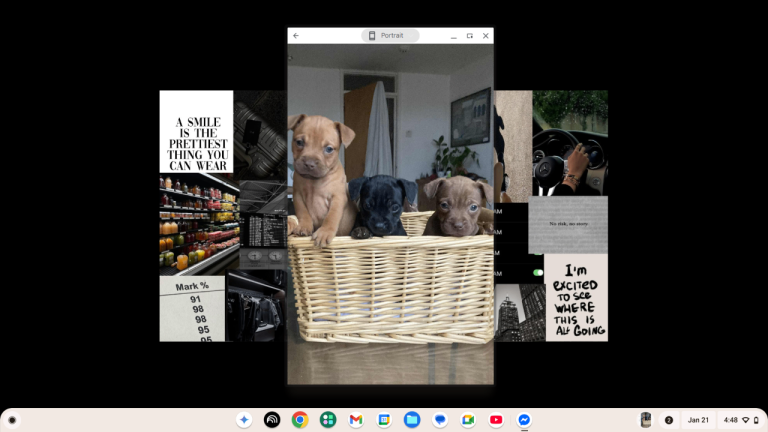This screenshot has width=768, height=432.
Task: Open the Messages app on the shelf
Action: 439,420
